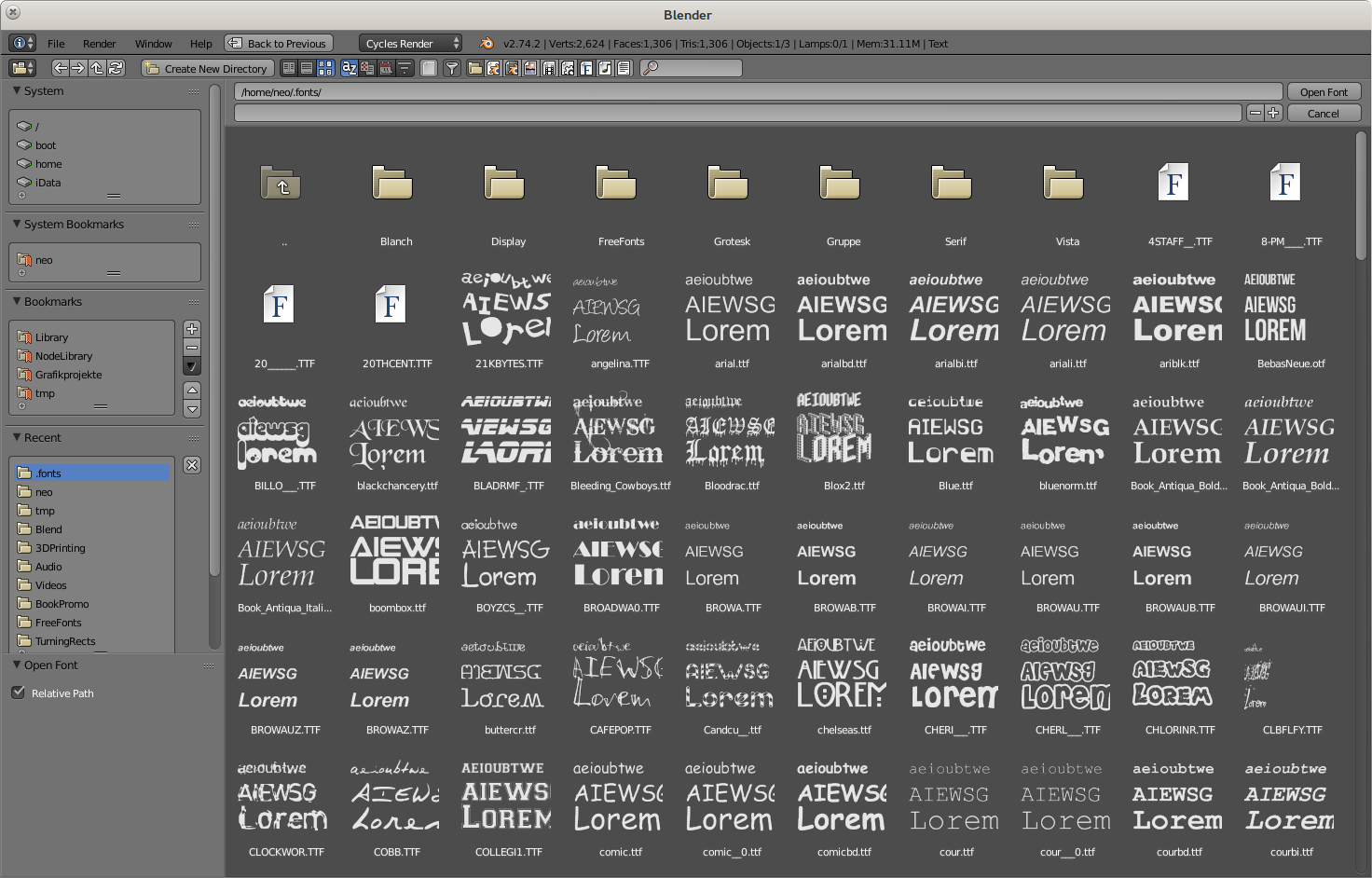Switch to short list display mode

pos(288,68)
